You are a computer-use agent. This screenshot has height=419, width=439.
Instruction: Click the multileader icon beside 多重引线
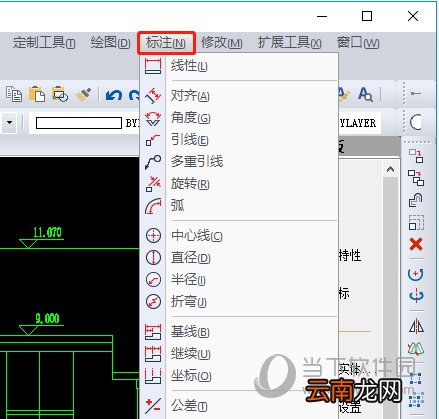pos(153,162)
